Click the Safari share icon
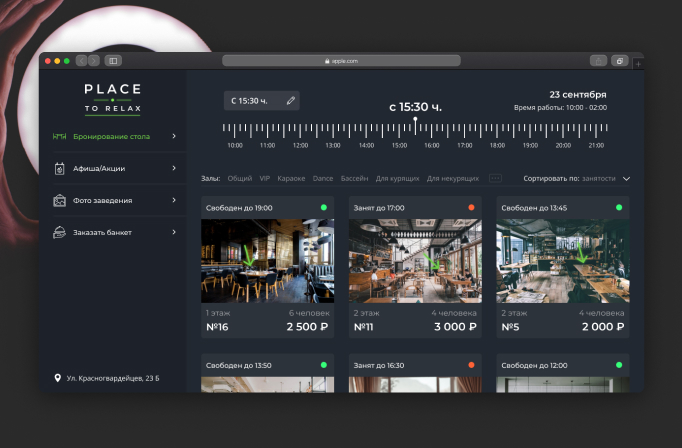 tap(598, 61)
